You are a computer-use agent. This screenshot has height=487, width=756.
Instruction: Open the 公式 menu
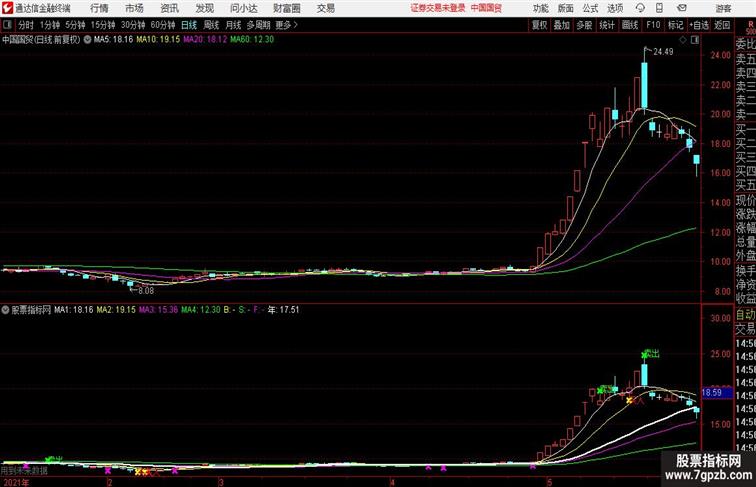pyautogui.click(x=590, y=8)
